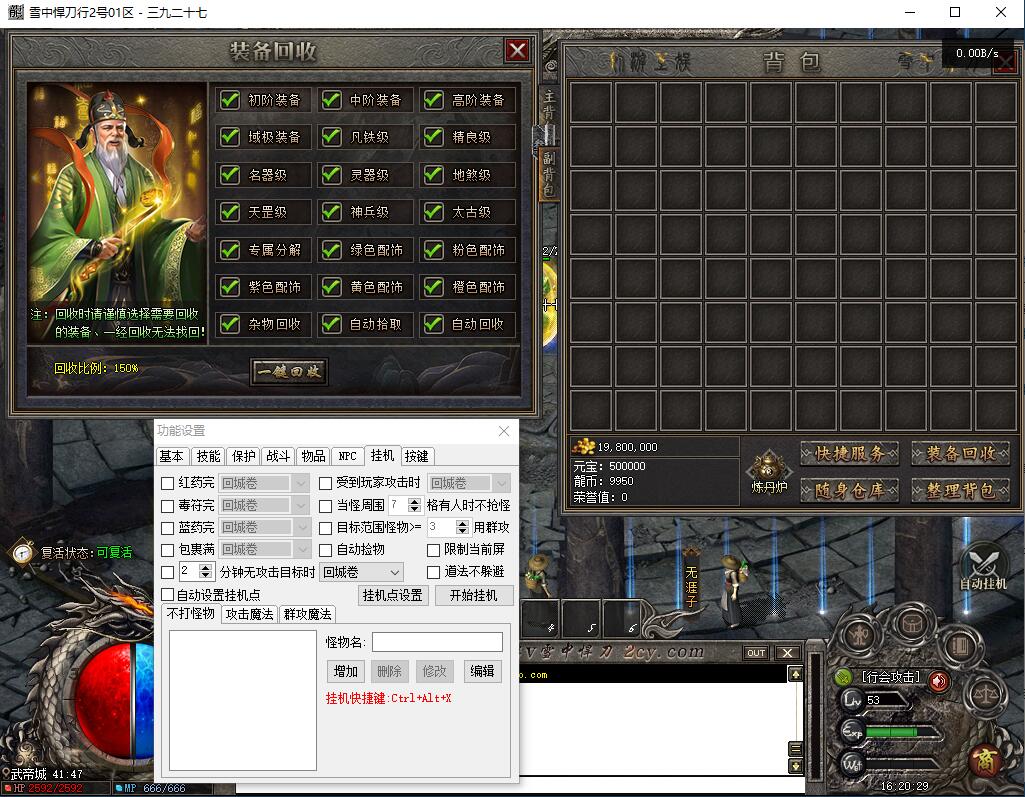Increase the minutes spinner showing 2

(x=206, y=568)
